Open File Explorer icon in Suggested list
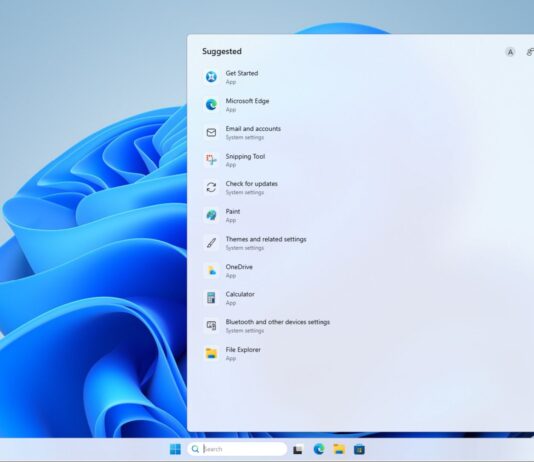Screen dimensions: 534x462 click(211, 353)
